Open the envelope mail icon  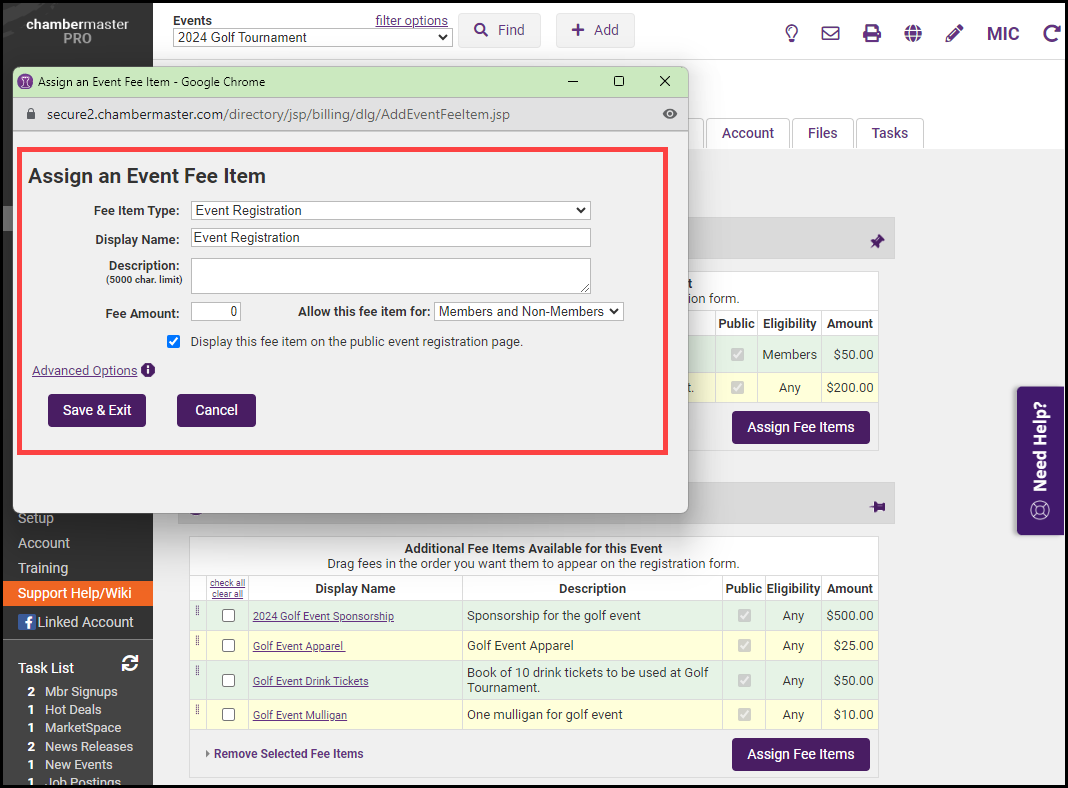830,33
